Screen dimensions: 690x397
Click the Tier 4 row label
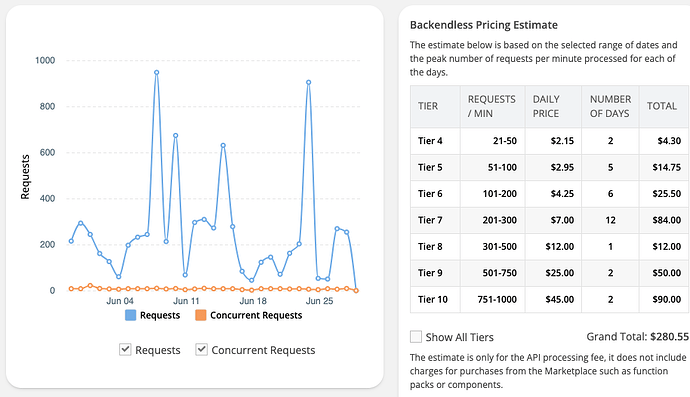click(x=430, y=141)
